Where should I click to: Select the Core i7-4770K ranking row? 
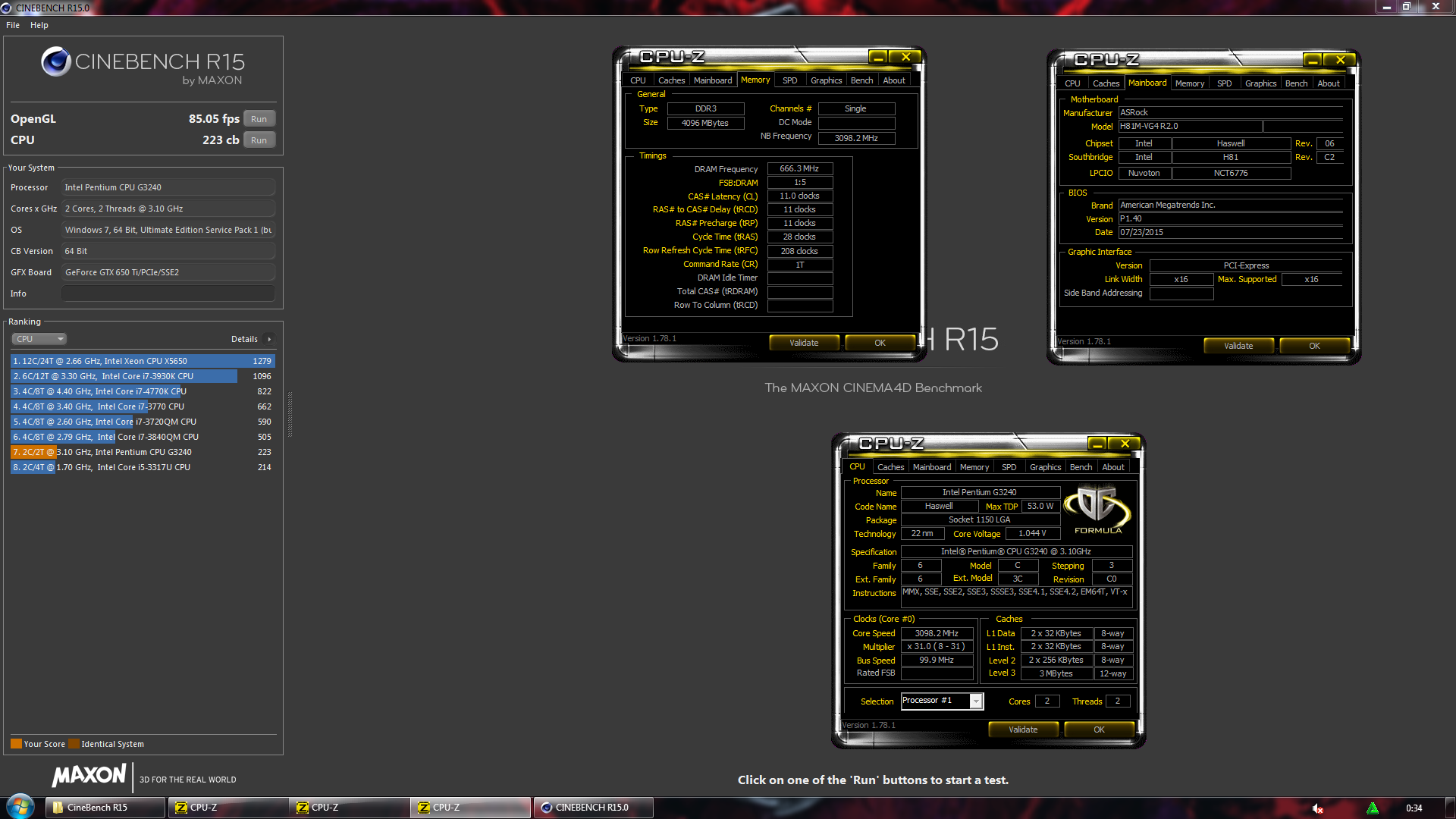[143, 391]
